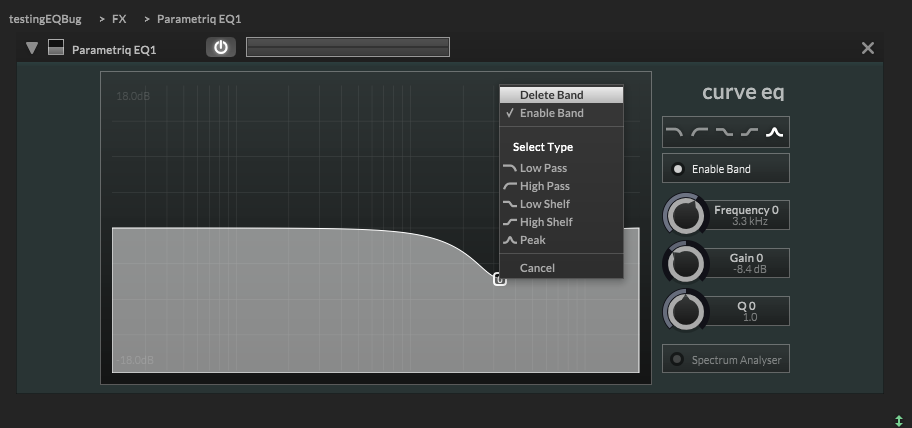Toggle the Enable Band radio button in sidebar

pyautogui.click(x=678, y=169)
